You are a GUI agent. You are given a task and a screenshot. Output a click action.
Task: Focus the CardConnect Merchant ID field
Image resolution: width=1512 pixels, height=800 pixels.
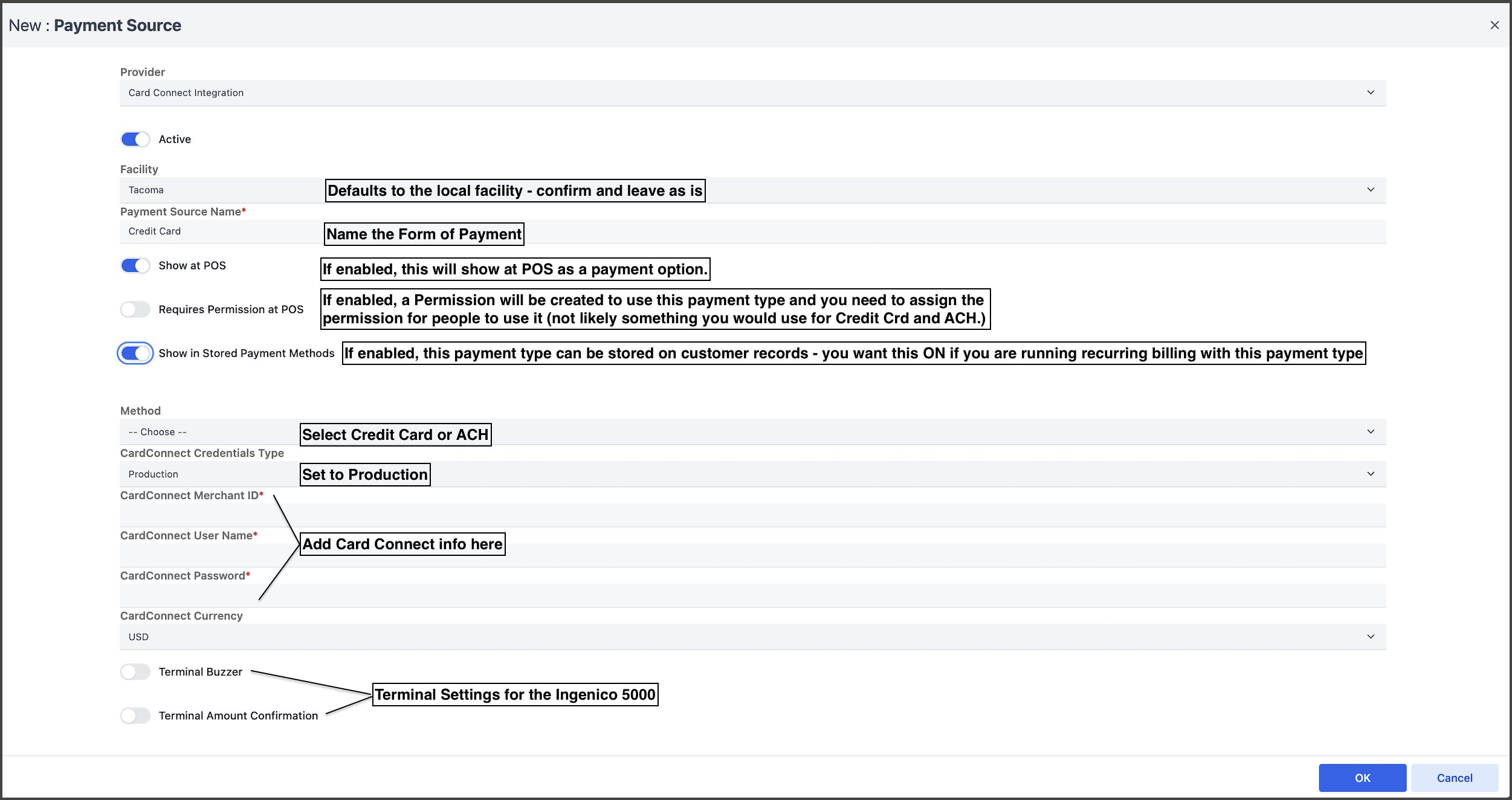[x=753, y=515]
